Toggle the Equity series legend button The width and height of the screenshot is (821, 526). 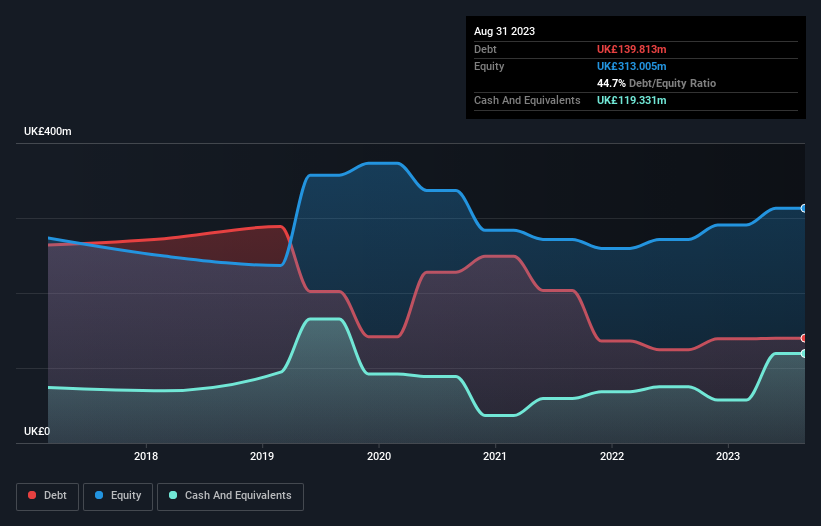118,496
